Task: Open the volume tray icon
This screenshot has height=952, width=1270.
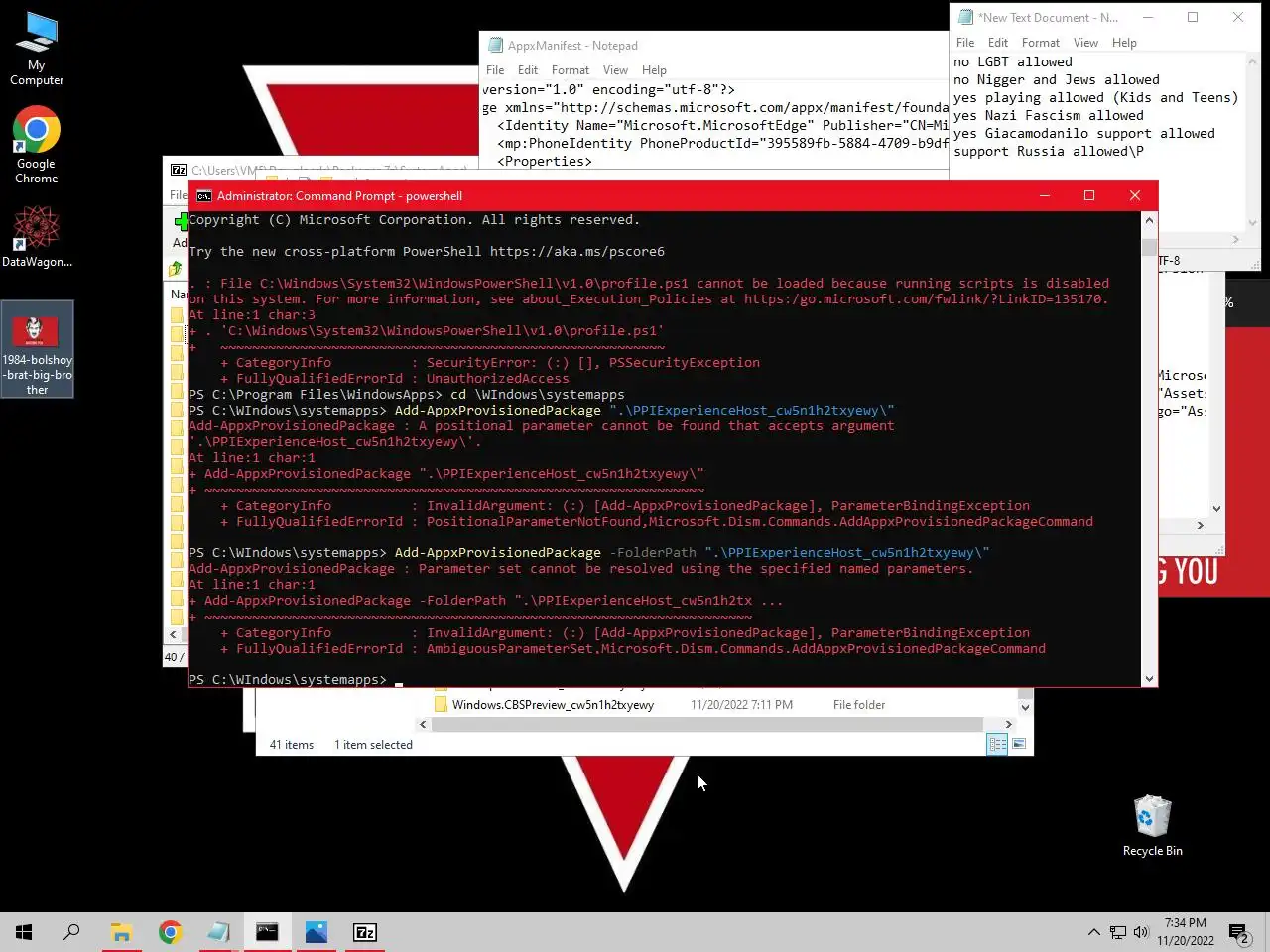Action: (x=1141, y=932)
